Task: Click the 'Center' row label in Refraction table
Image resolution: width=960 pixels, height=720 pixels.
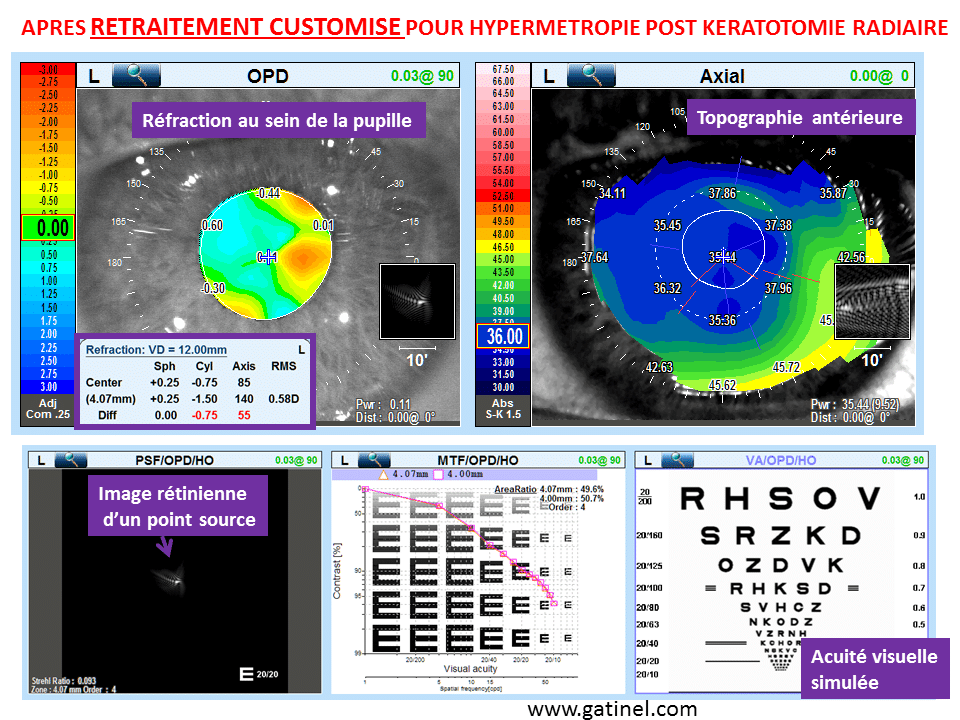Action: 103,383
